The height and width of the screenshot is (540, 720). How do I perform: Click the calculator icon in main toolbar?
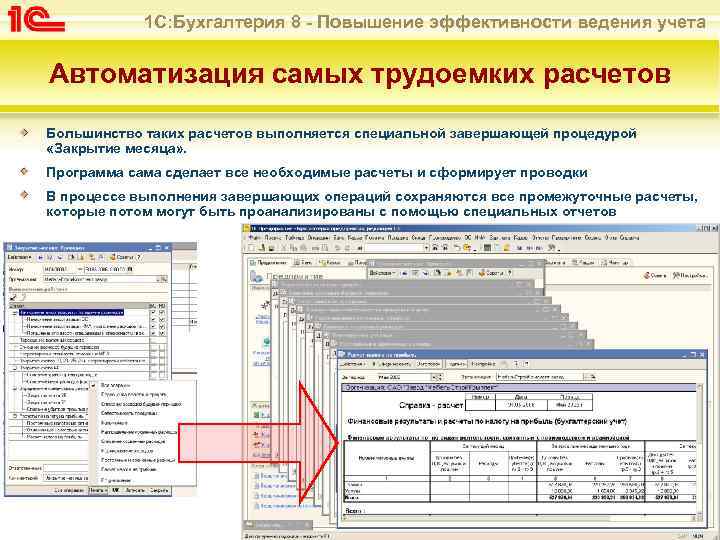click(487, 248)
